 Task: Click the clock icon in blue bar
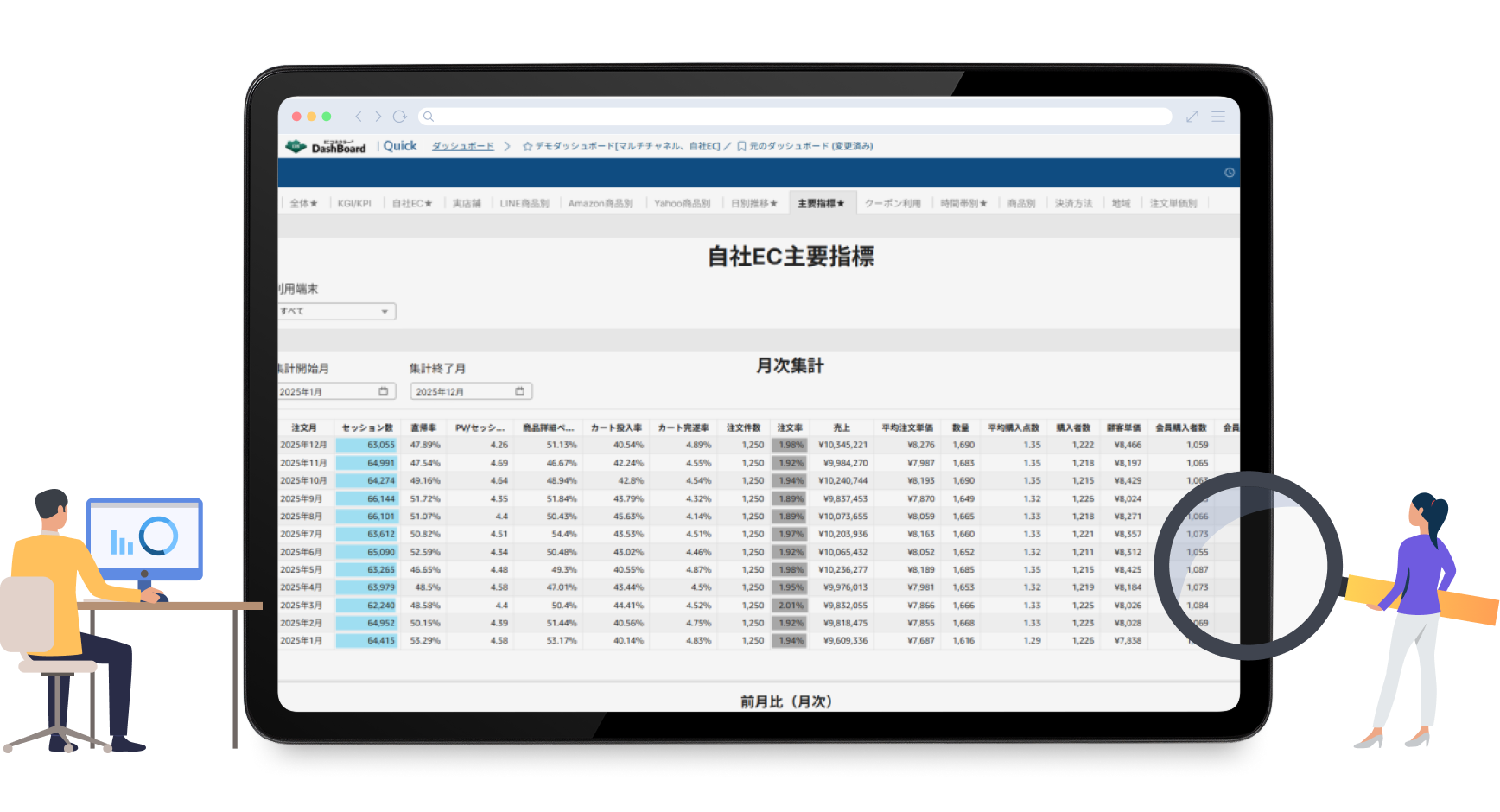[1229, 173]
